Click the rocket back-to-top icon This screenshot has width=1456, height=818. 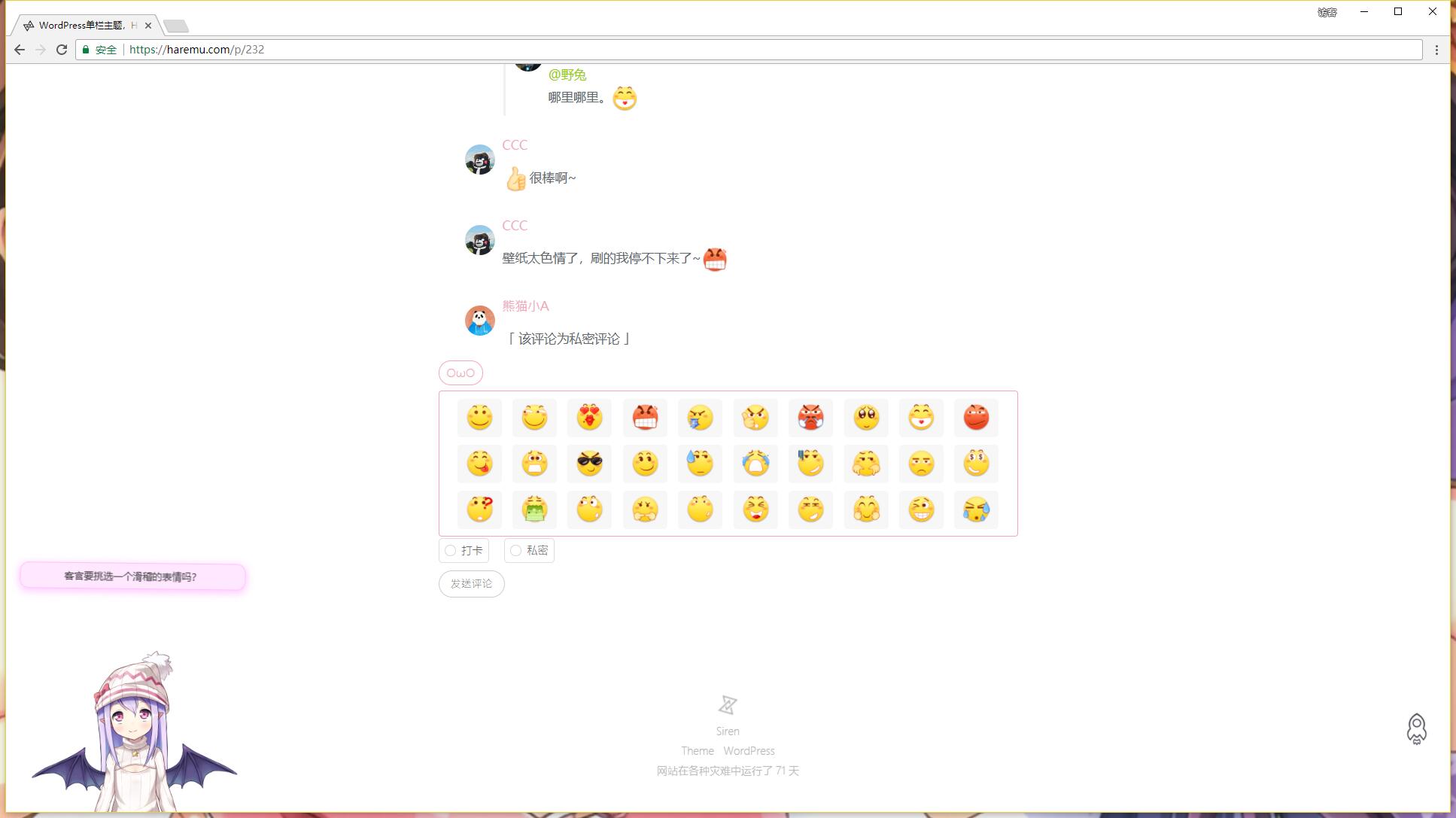click(1416, 728)
